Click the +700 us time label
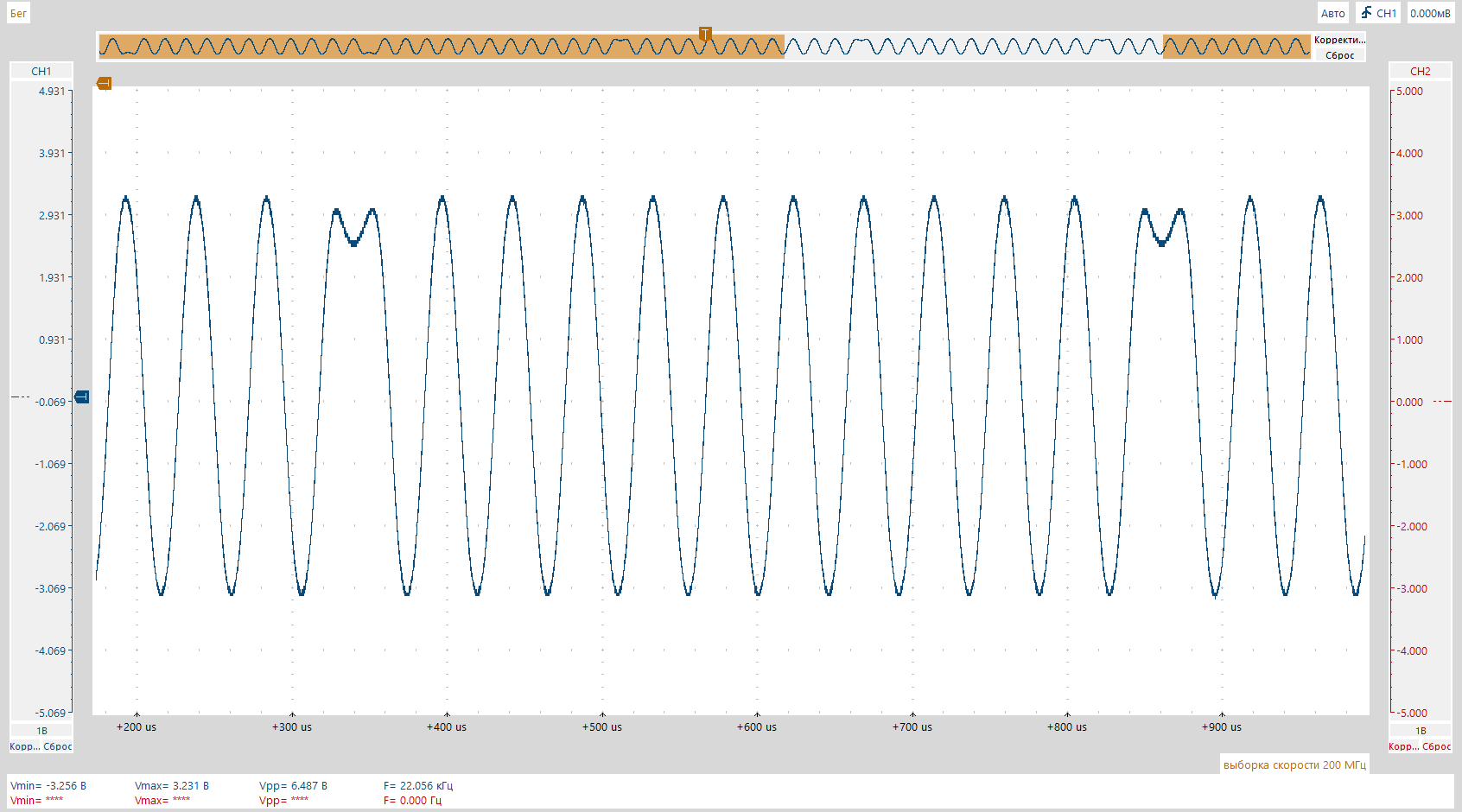The width and height of the screenshot is (1462, 812). tap(912, 727)
